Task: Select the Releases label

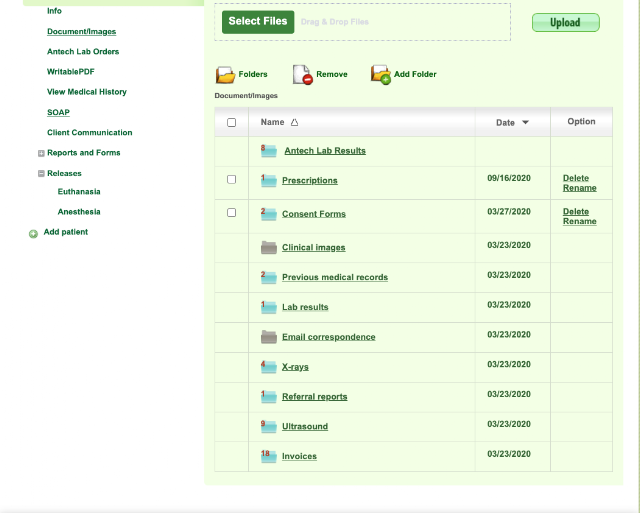Action: tap(64, 173)
